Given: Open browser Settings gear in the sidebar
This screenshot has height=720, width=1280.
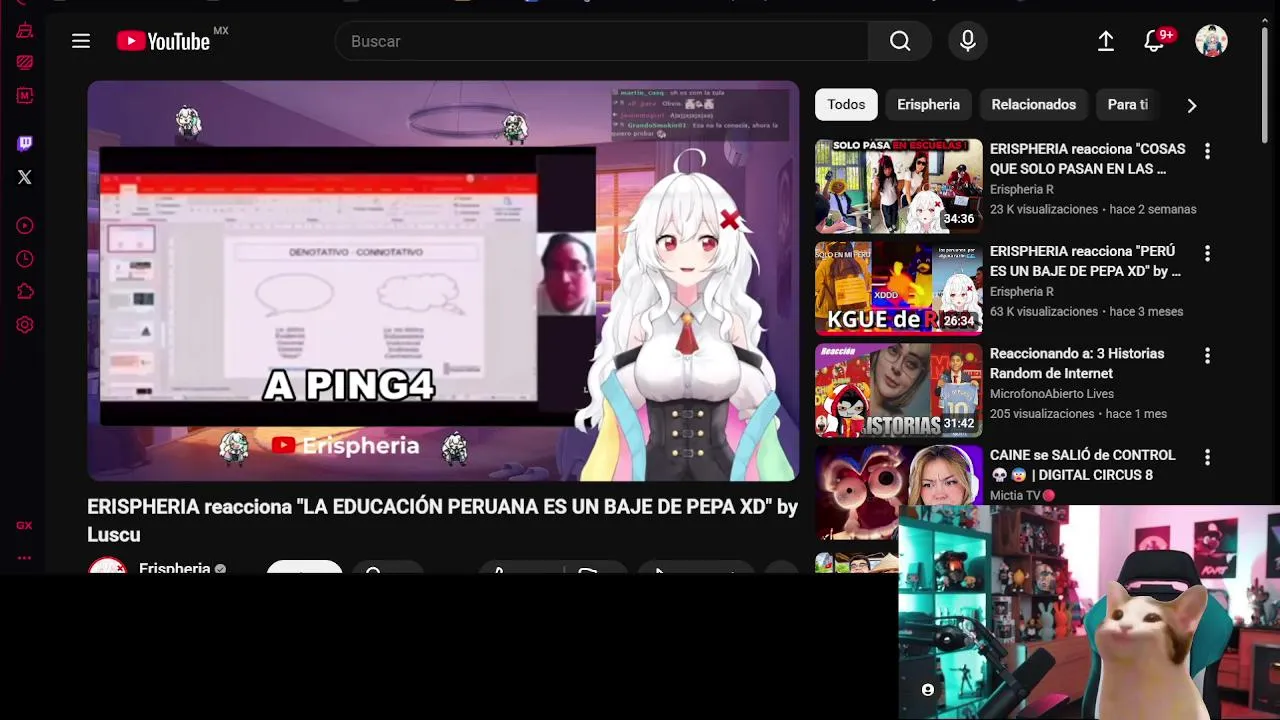Looking at the screenshot, I should tap(25, 325).
